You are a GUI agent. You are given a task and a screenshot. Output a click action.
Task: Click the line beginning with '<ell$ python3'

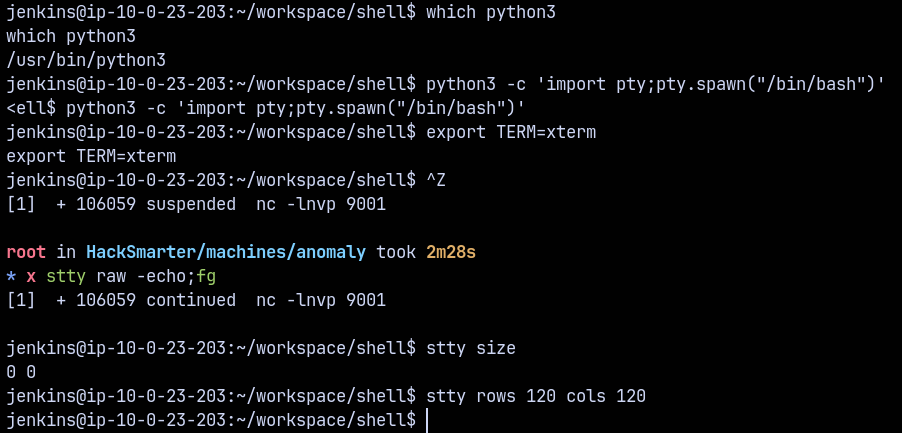pos(265,108)
